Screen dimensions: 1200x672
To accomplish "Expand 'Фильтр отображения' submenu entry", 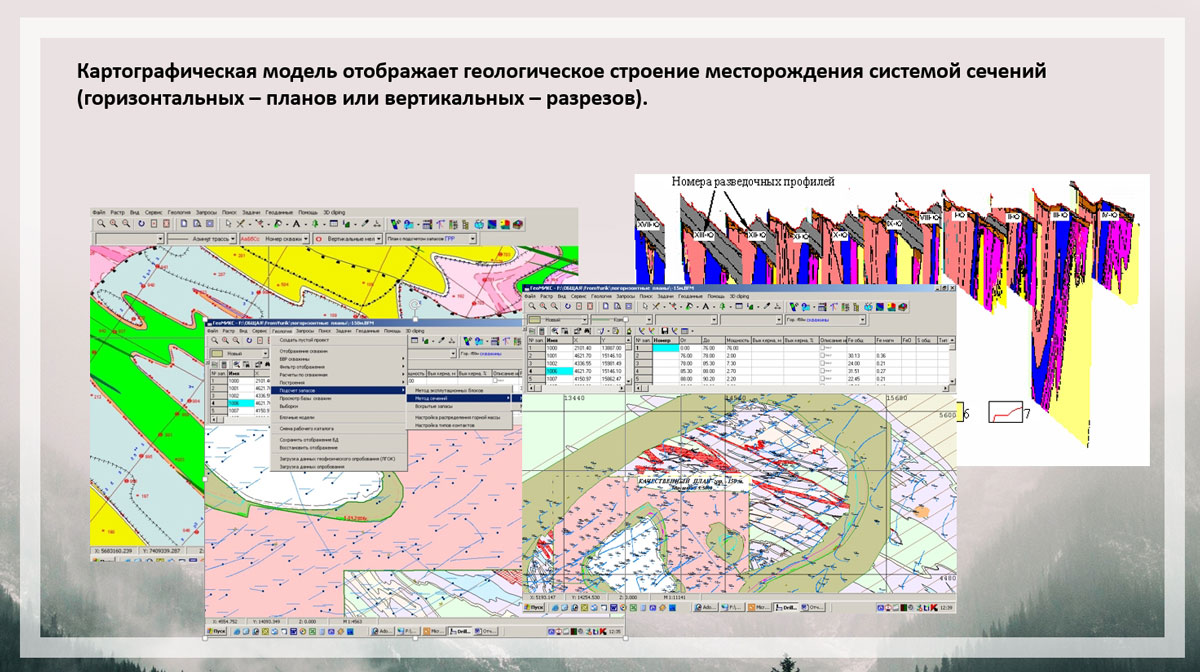I will pyautogui.click(x=338, y=367).
